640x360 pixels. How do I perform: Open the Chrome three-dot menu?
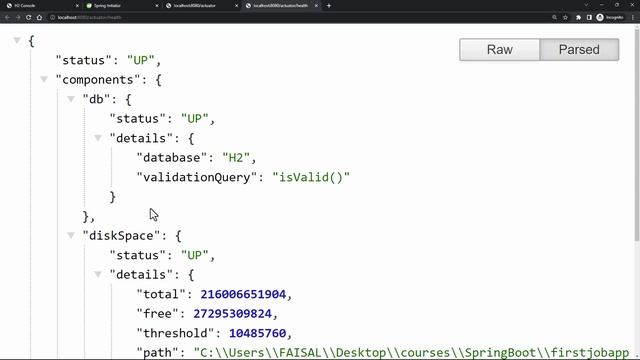coord(633,18)
